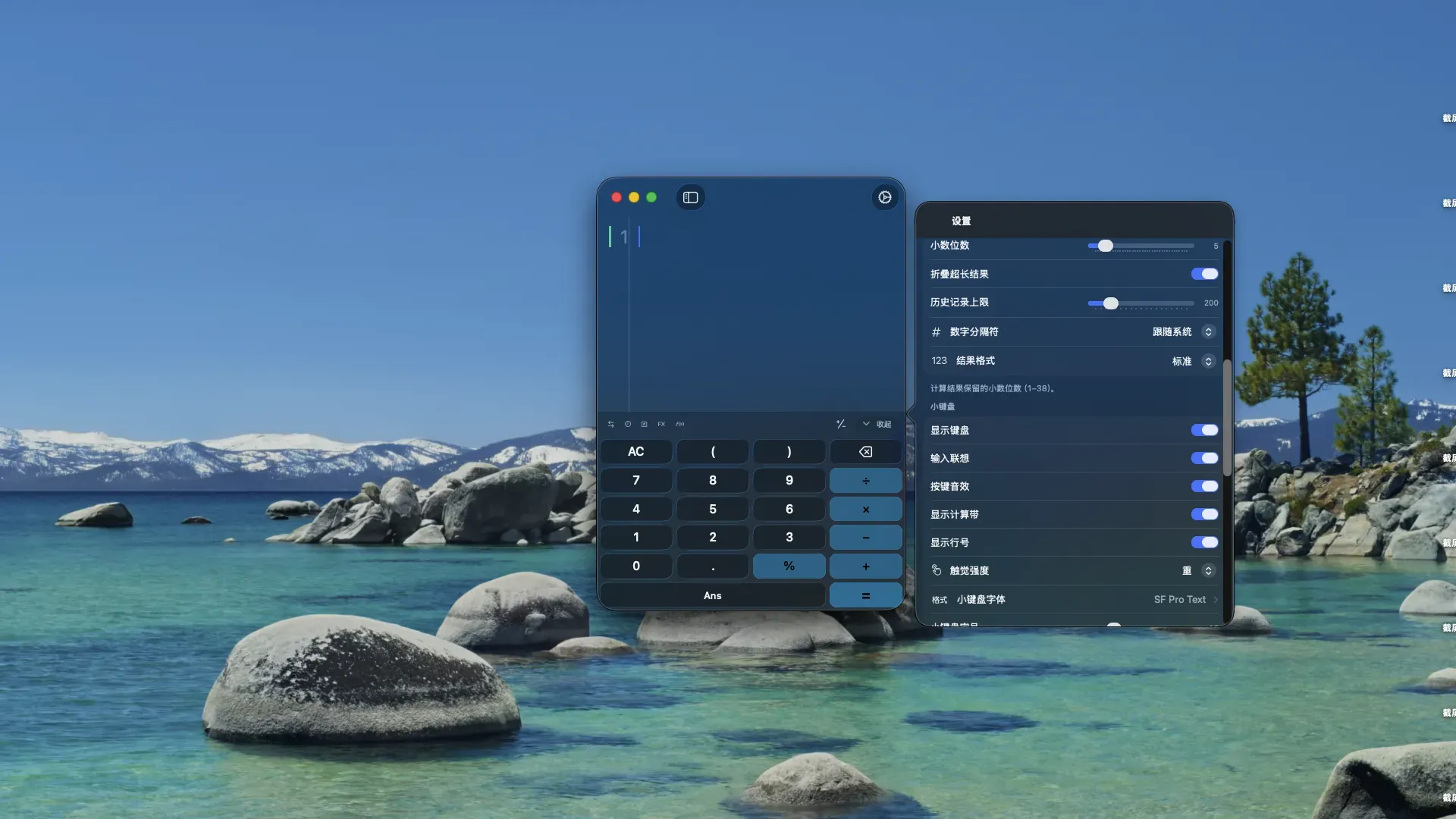1456x819 pixels.
Task: Click the multiply operator key
Action: click(x=865, y=510)
